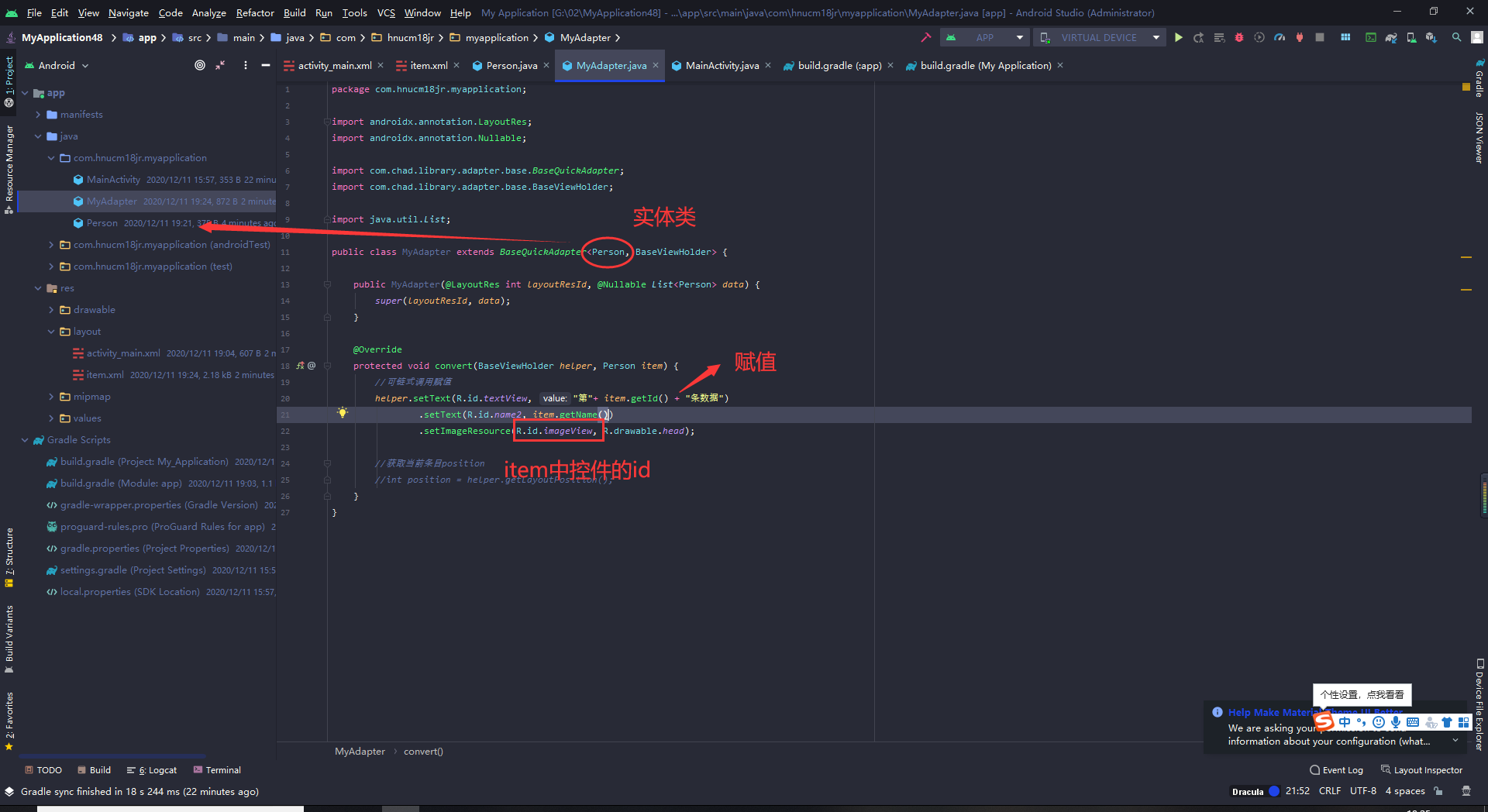This screenshot has width=1488, height=812.
Task: Open the TODO tool window
Action: pos(43,769)
